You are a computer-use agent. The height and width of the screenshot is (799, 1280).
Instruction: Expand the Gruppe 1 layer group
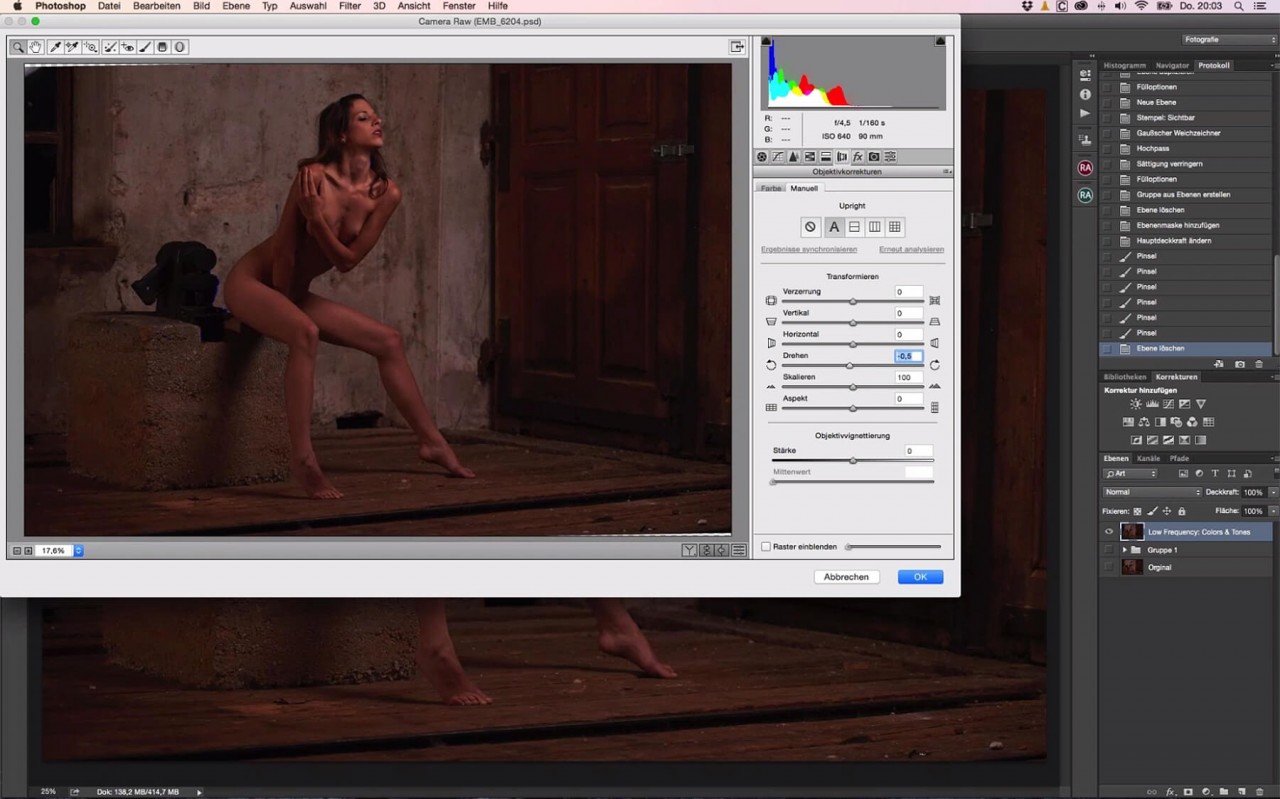(1124, 550)
